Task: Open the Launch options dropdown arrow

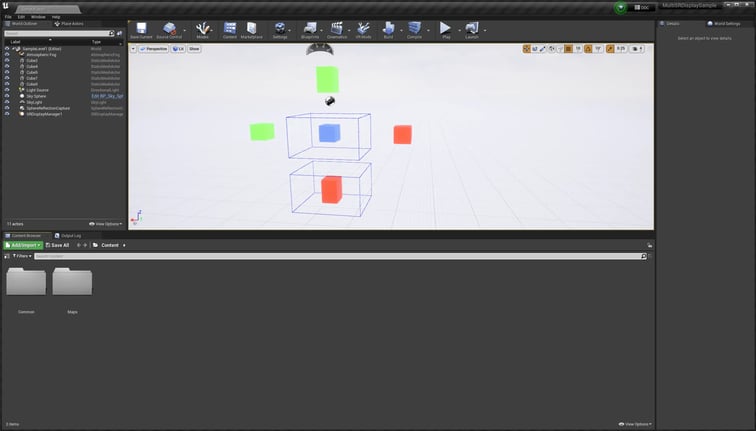Action: 485,30
